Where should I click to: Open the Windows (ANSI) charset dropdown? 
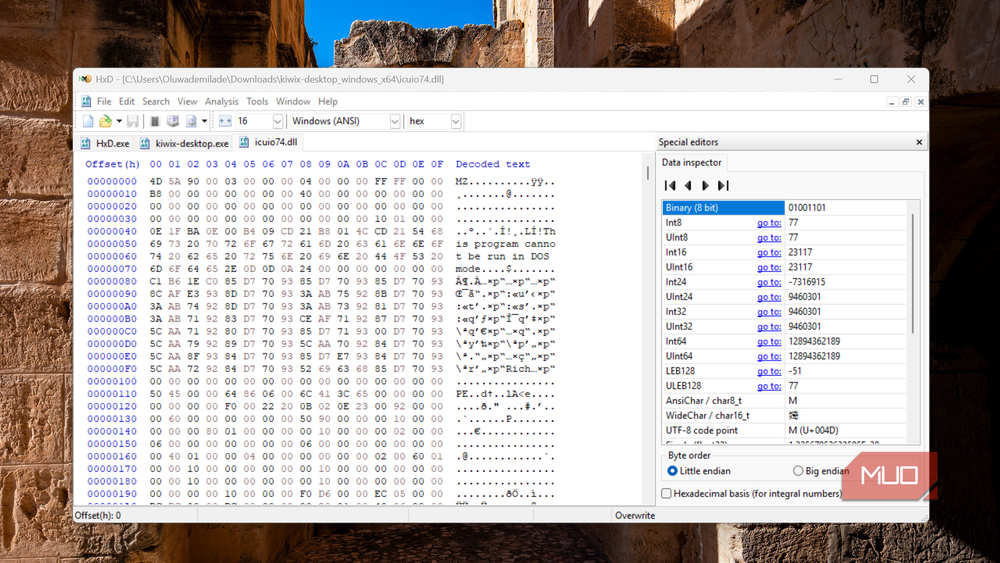tap(344, 121)
